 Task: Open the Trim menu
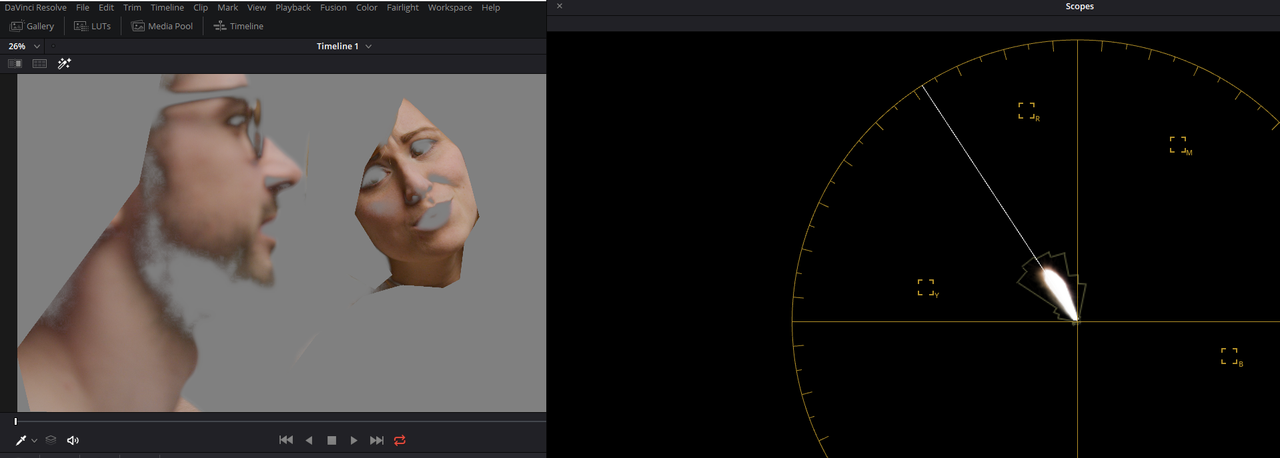tap(132, 7)
